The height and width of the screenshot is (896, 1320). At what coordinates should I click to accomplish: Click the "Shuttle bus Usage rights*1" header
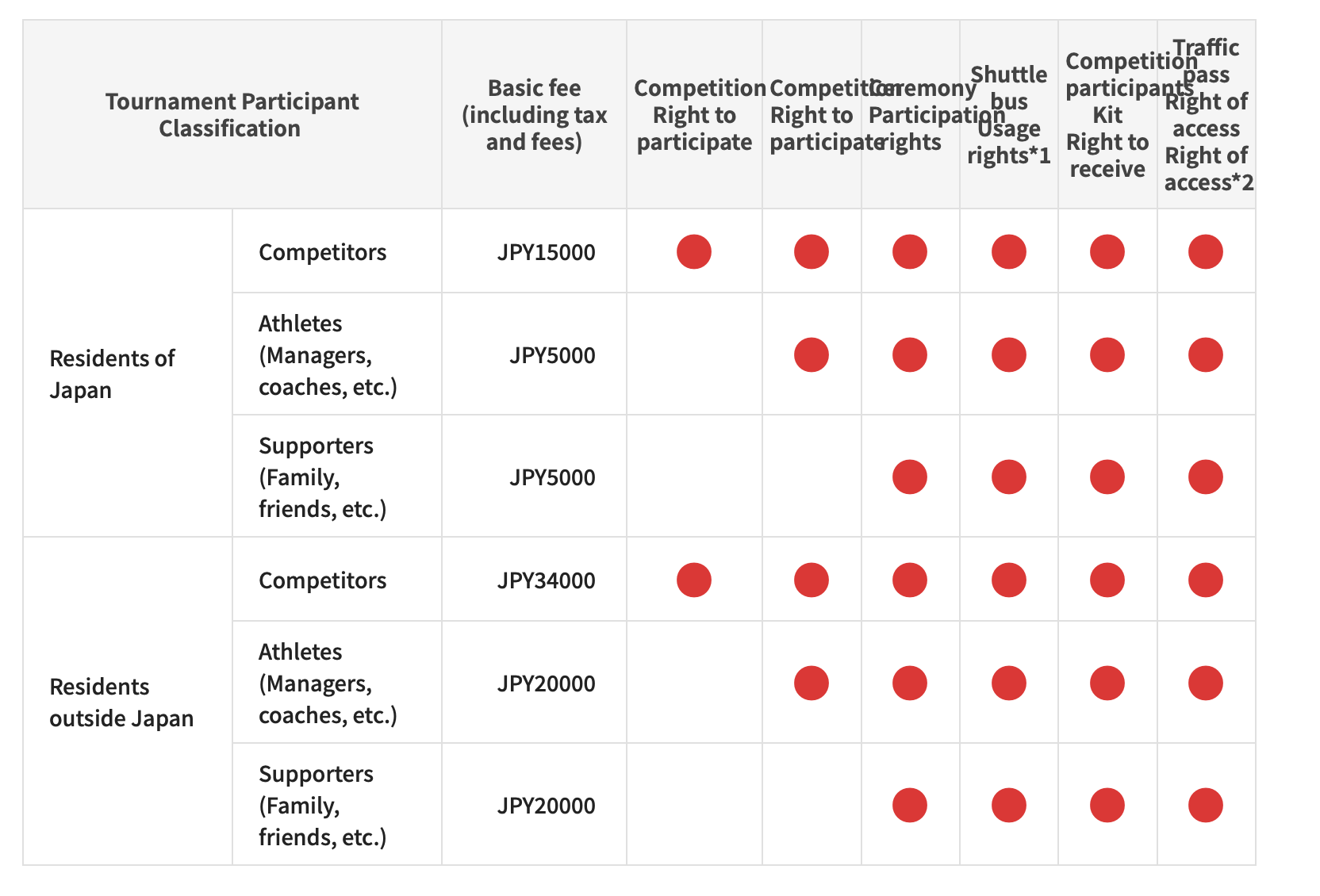[1008, 115]
